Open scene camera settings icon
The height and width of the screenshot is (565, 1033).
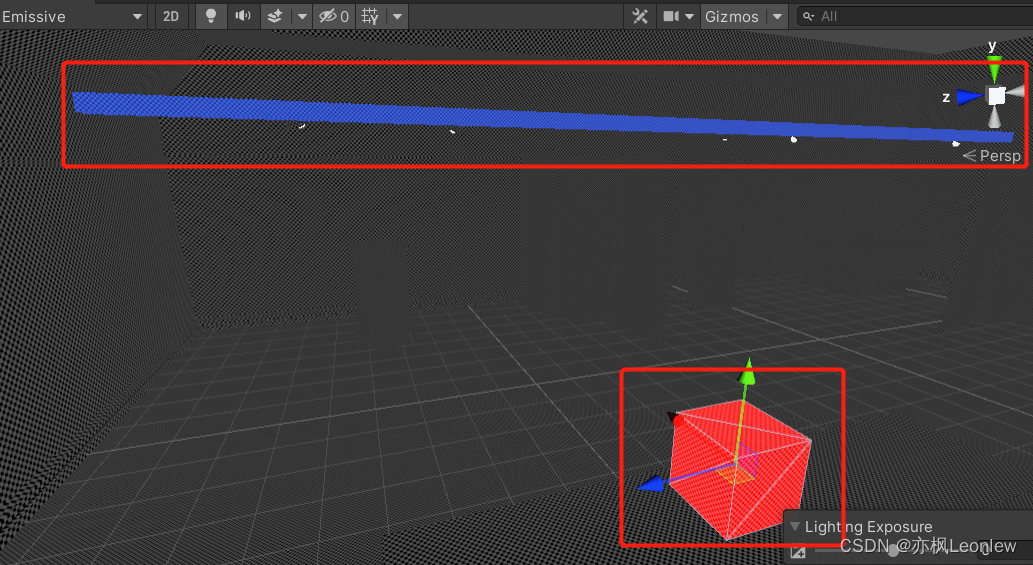pos(671,16)
